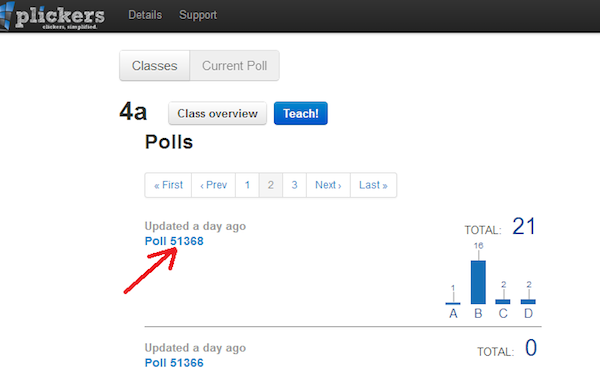Start teaching with the Teach! button
The image size is (600, 388).
301,113
